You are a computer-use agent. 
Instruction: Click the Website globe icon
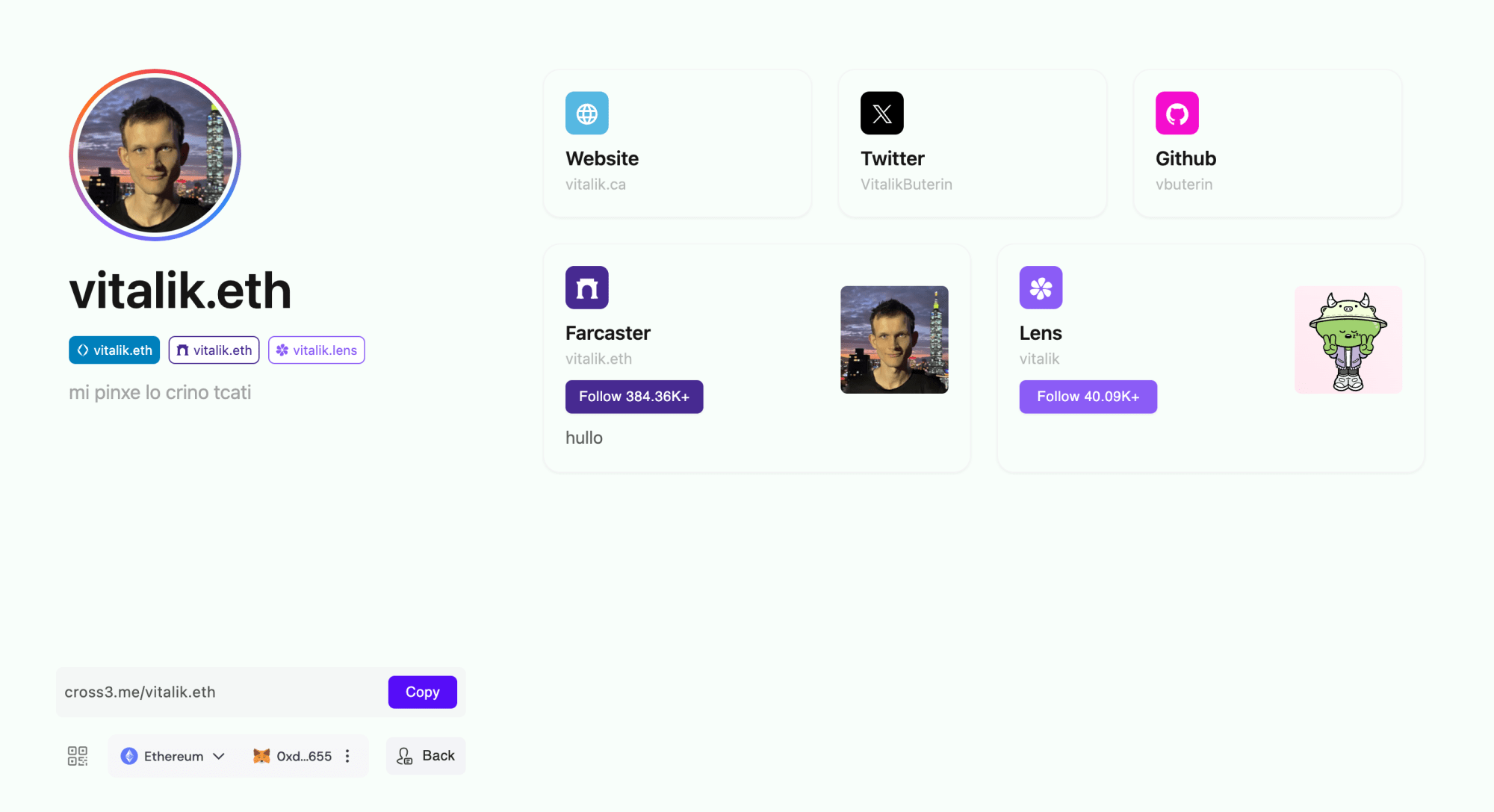click(x=587, y=111)
